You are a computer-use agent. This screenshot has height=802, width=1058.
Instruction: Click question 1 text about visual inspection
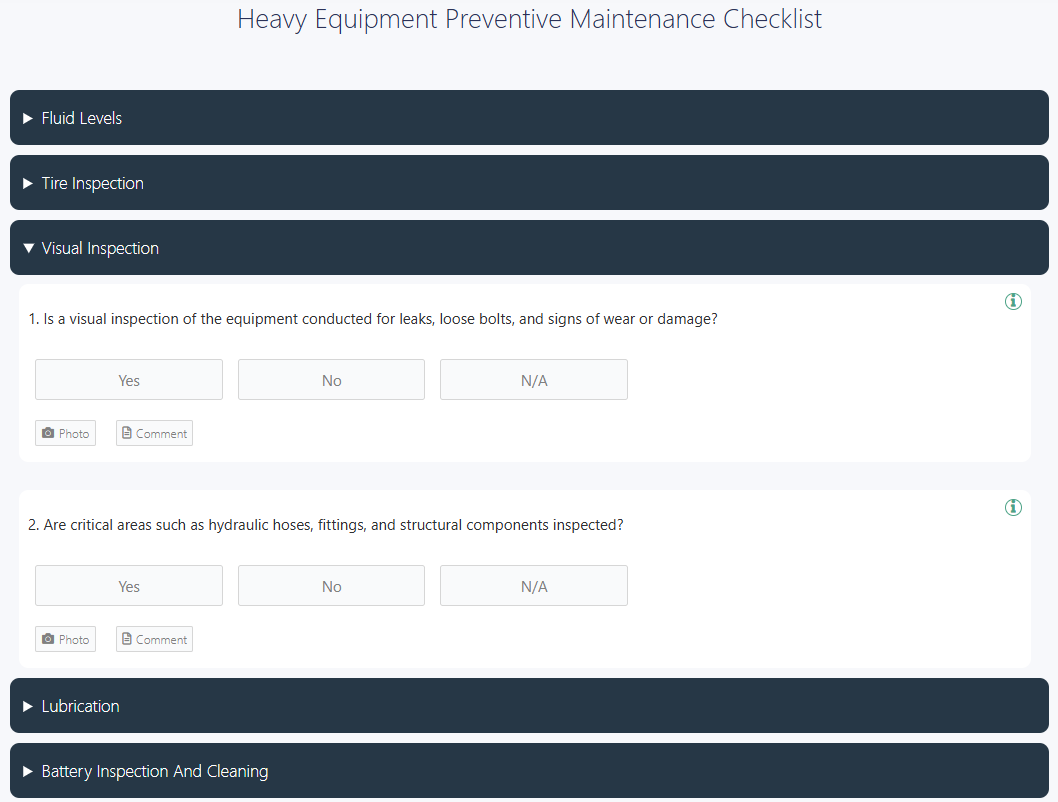pos(373,319)
